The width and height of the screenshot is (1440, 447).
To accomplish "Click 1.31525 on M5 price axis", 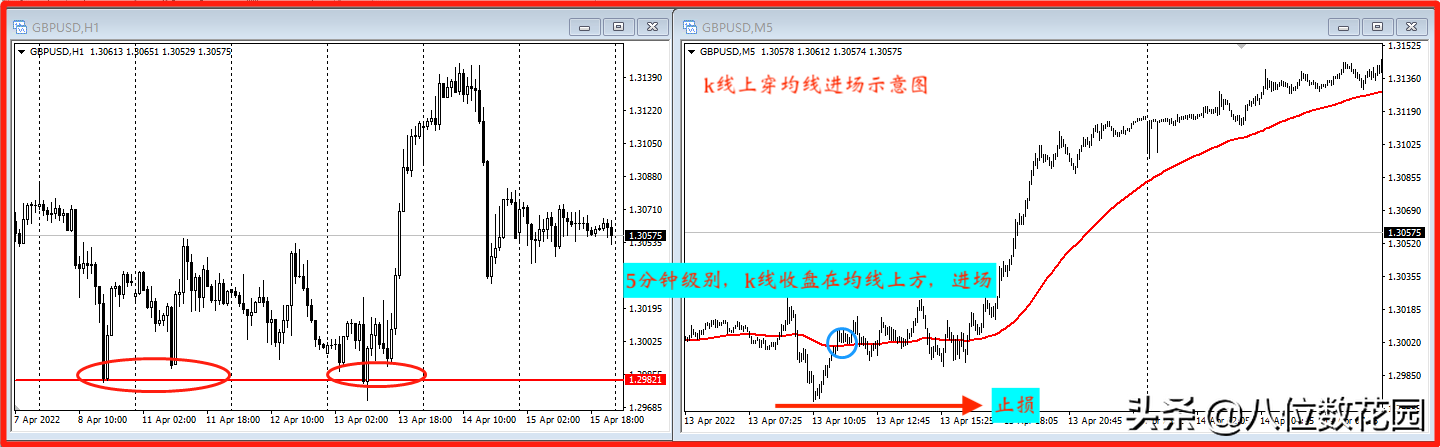I will [1404, 46].
